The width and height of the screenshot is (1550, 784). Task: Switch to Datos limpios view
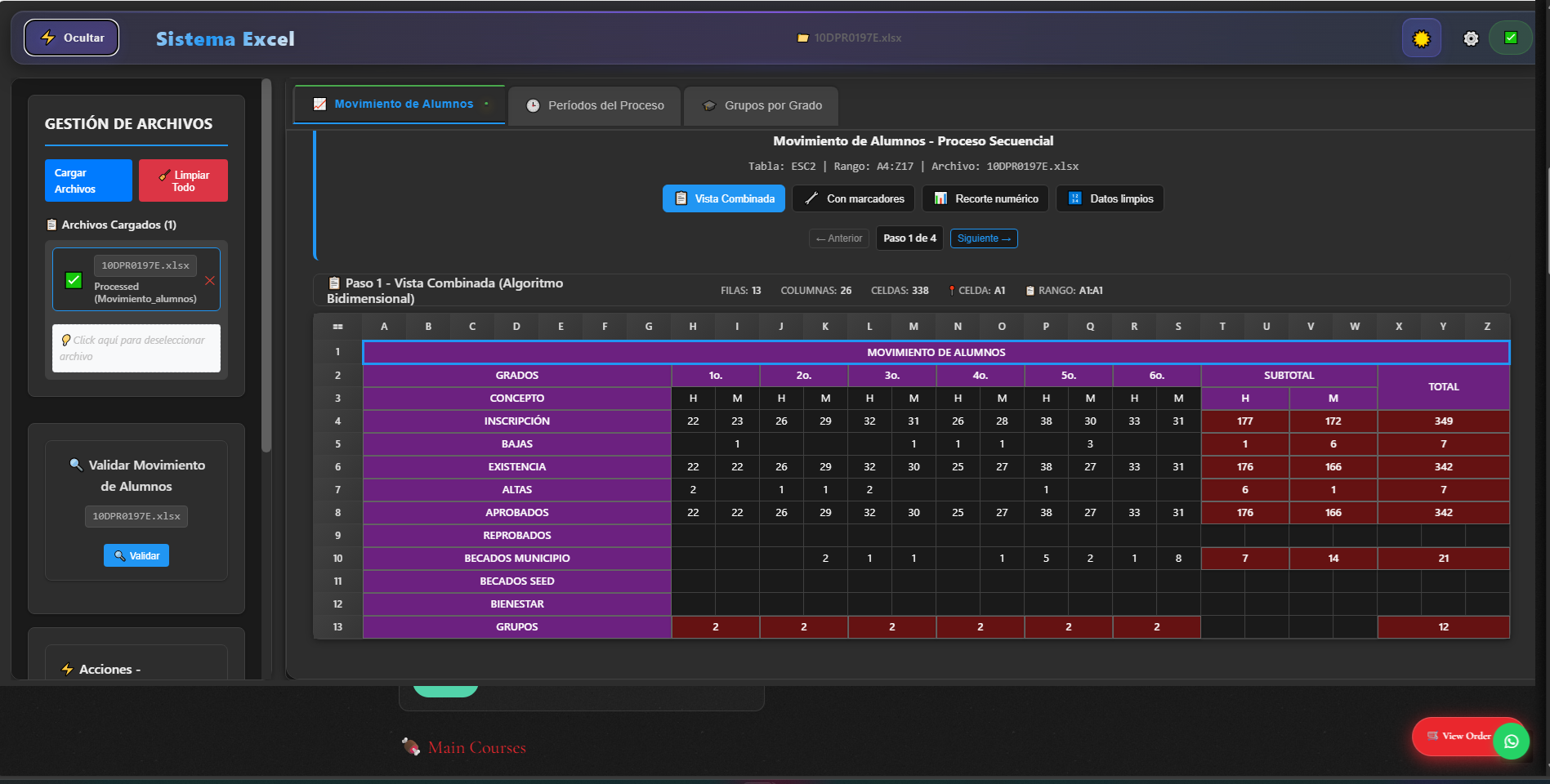1110,198
